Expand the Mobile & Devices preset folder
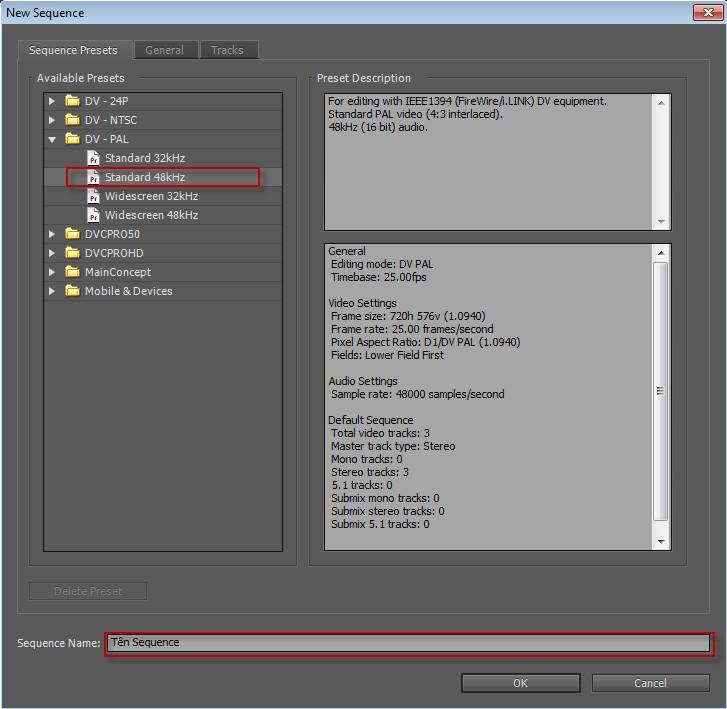Viewport: 727px width, 709px height. 52,291
